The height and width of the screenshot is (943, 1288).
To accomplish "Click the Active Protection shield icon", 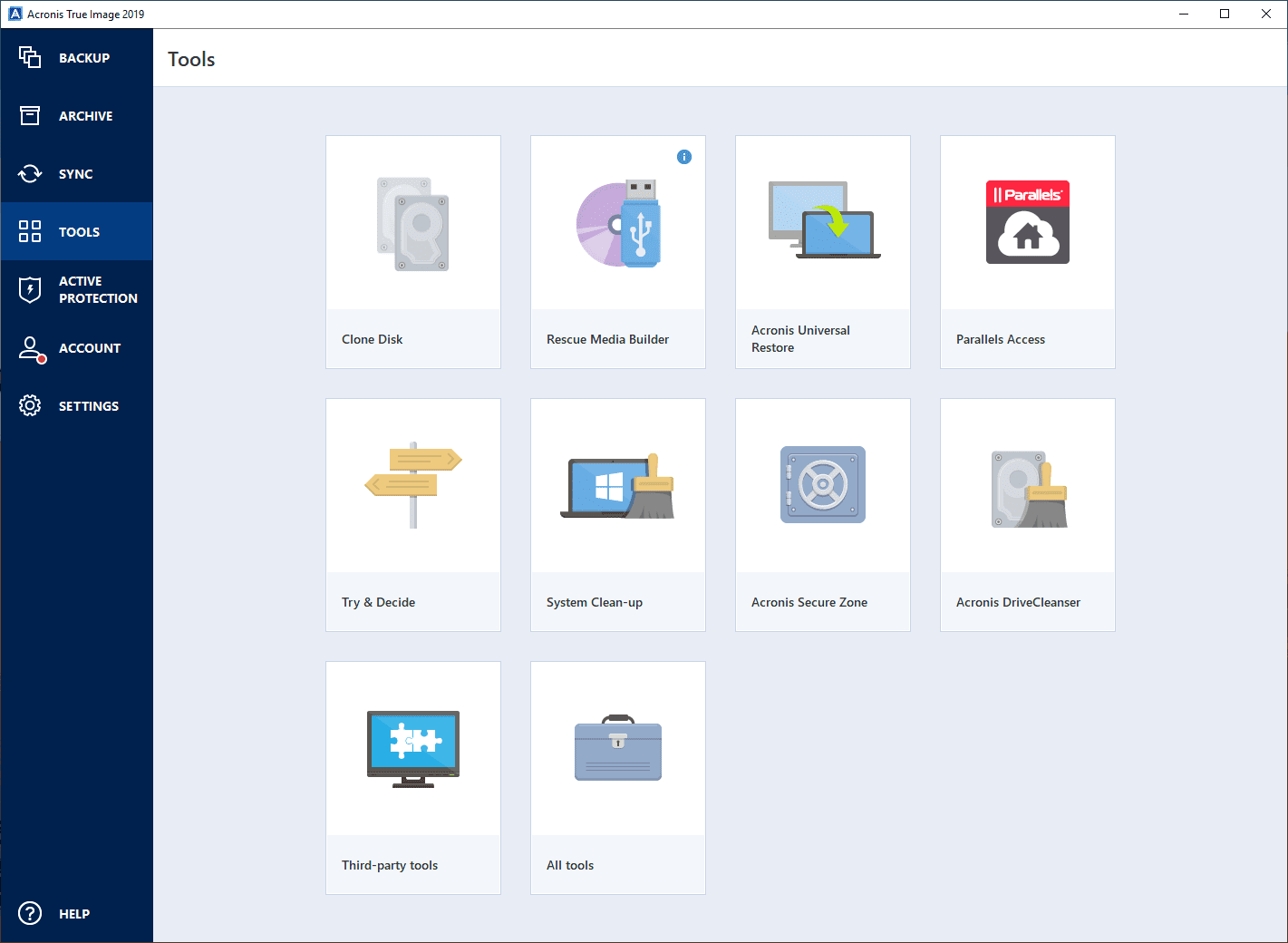I will pos(30,289).
